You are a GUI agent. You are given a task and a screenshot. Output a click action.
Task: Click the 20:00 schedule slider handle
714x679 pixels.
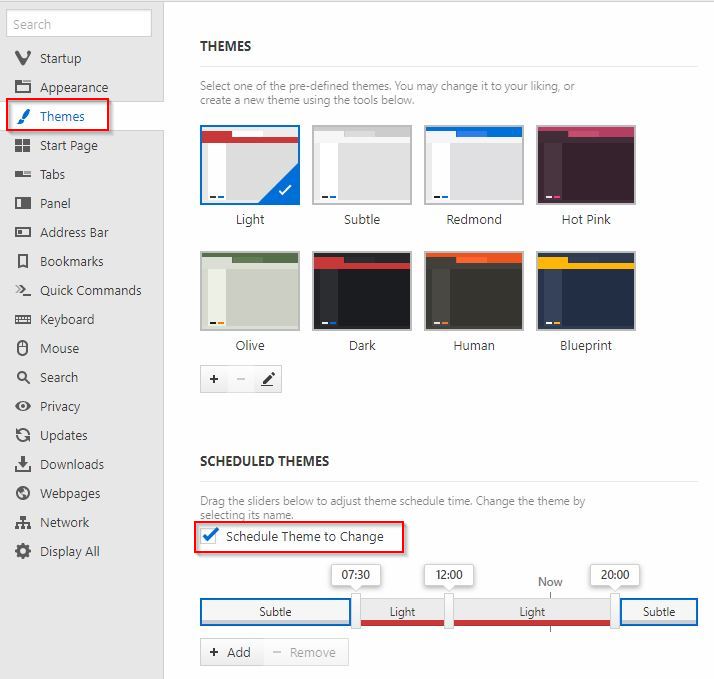coord(615,611)
